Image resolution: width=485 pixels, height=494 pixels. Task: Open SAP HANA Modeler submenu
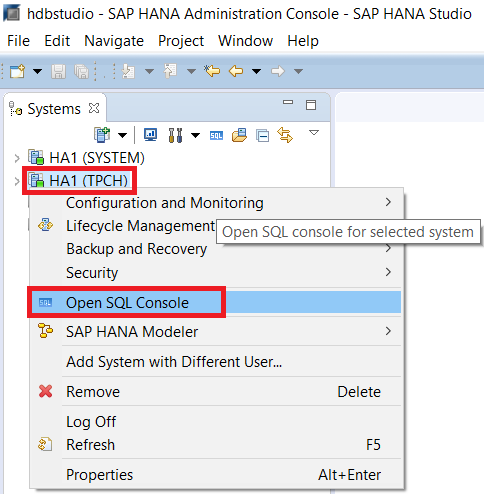tap(215, 332)
